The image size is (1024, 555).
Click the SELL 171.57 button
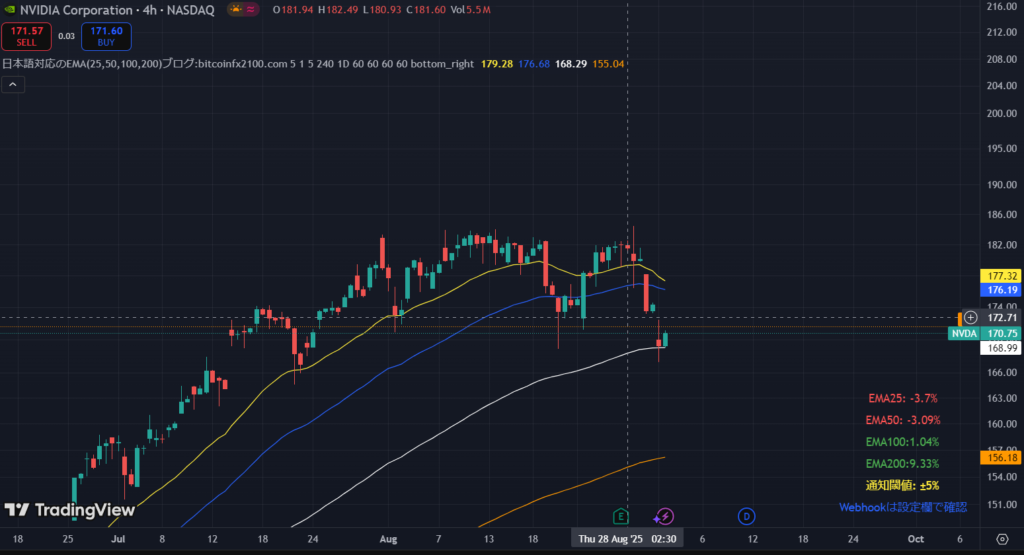pyautogui.click(x=27, y=37)
